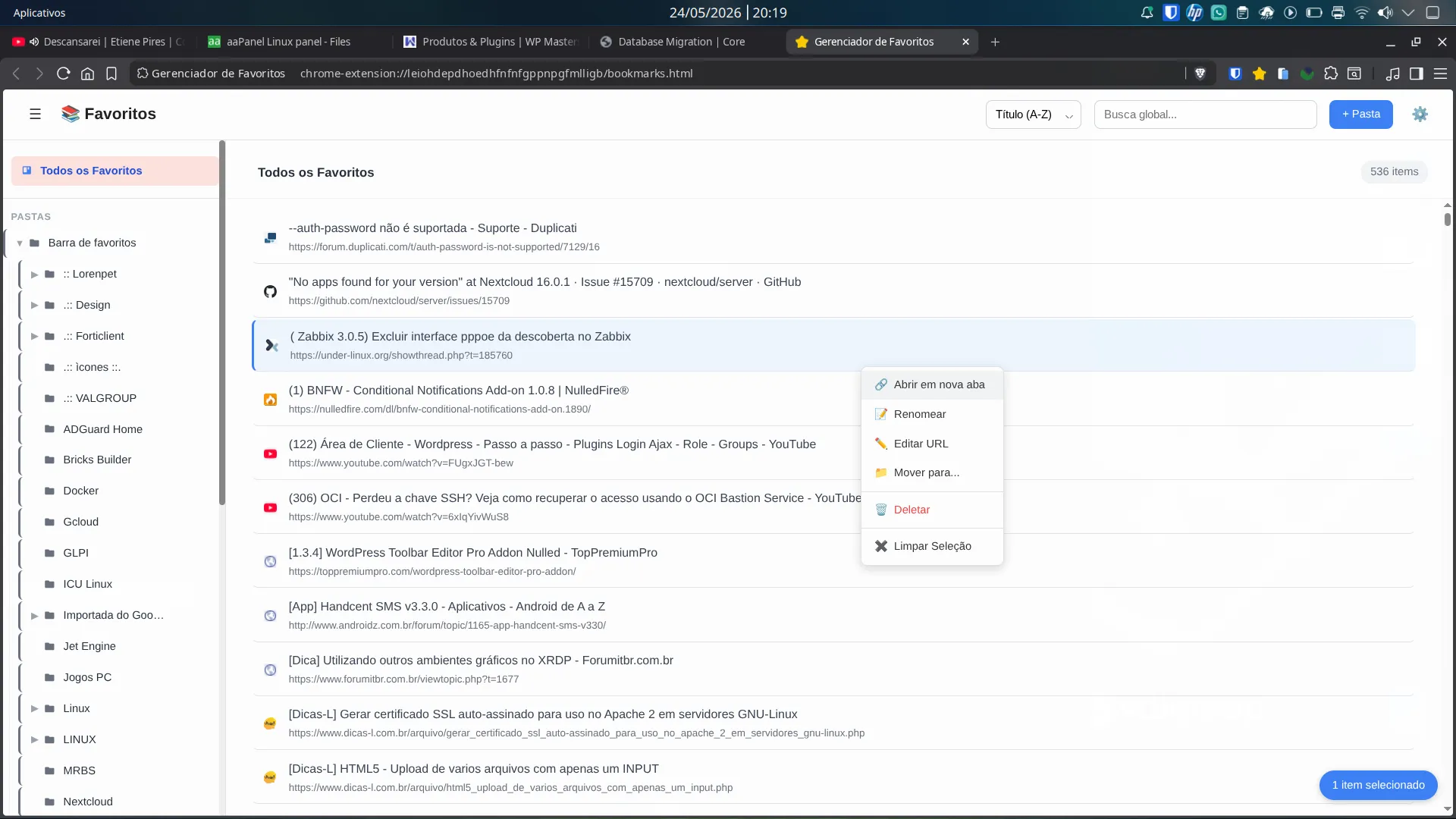Open the Título (A-Z) sort dropdown
This screenshot has height=819, width=1456.
coord(1033,115)
